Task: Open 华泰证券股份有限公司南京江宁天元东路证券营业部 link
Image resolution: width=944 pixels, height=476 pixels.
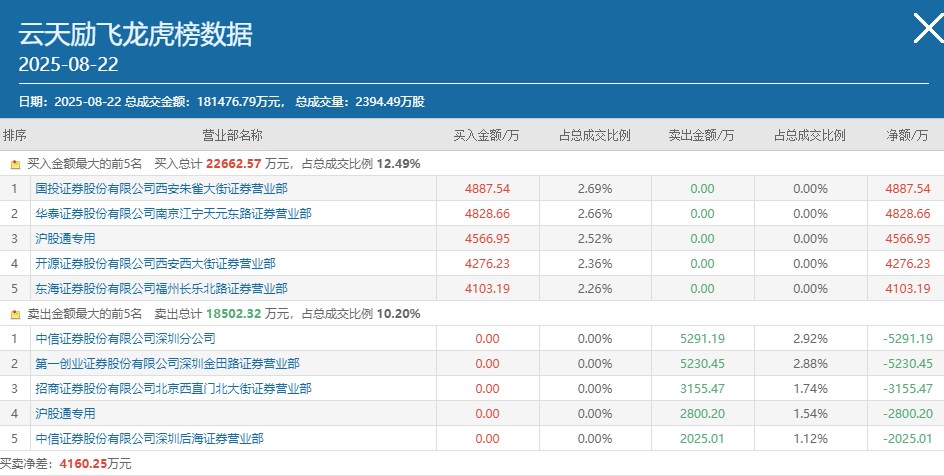Action: click(173, 214)
